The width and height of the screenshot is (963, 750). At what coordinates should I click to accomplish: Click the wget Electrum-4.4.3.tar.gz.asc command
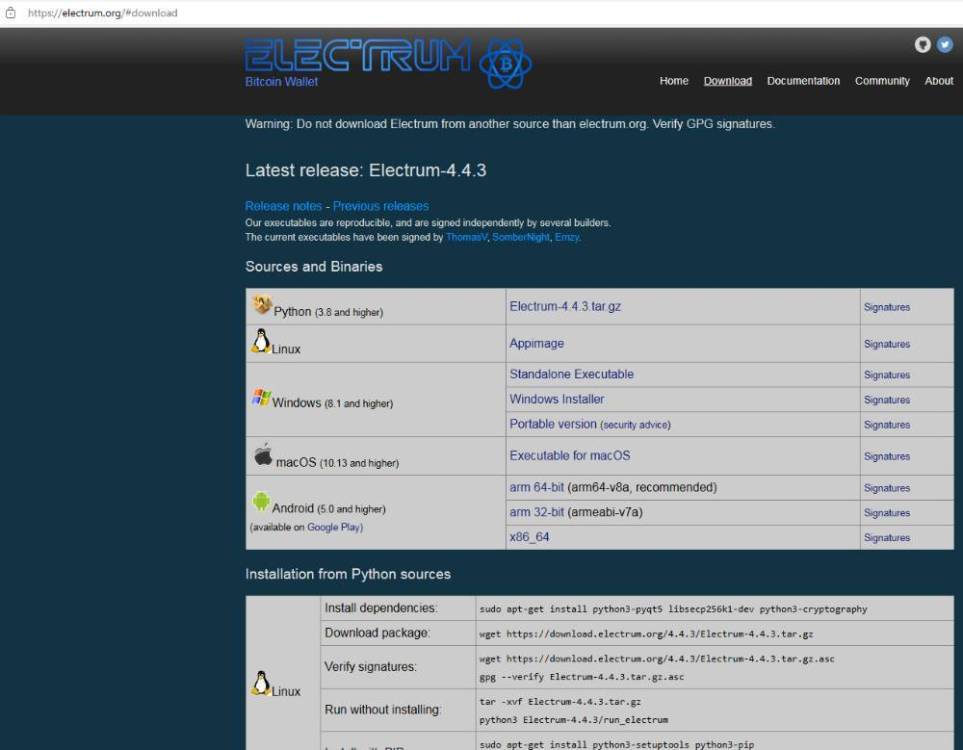(x=657, y=659)
